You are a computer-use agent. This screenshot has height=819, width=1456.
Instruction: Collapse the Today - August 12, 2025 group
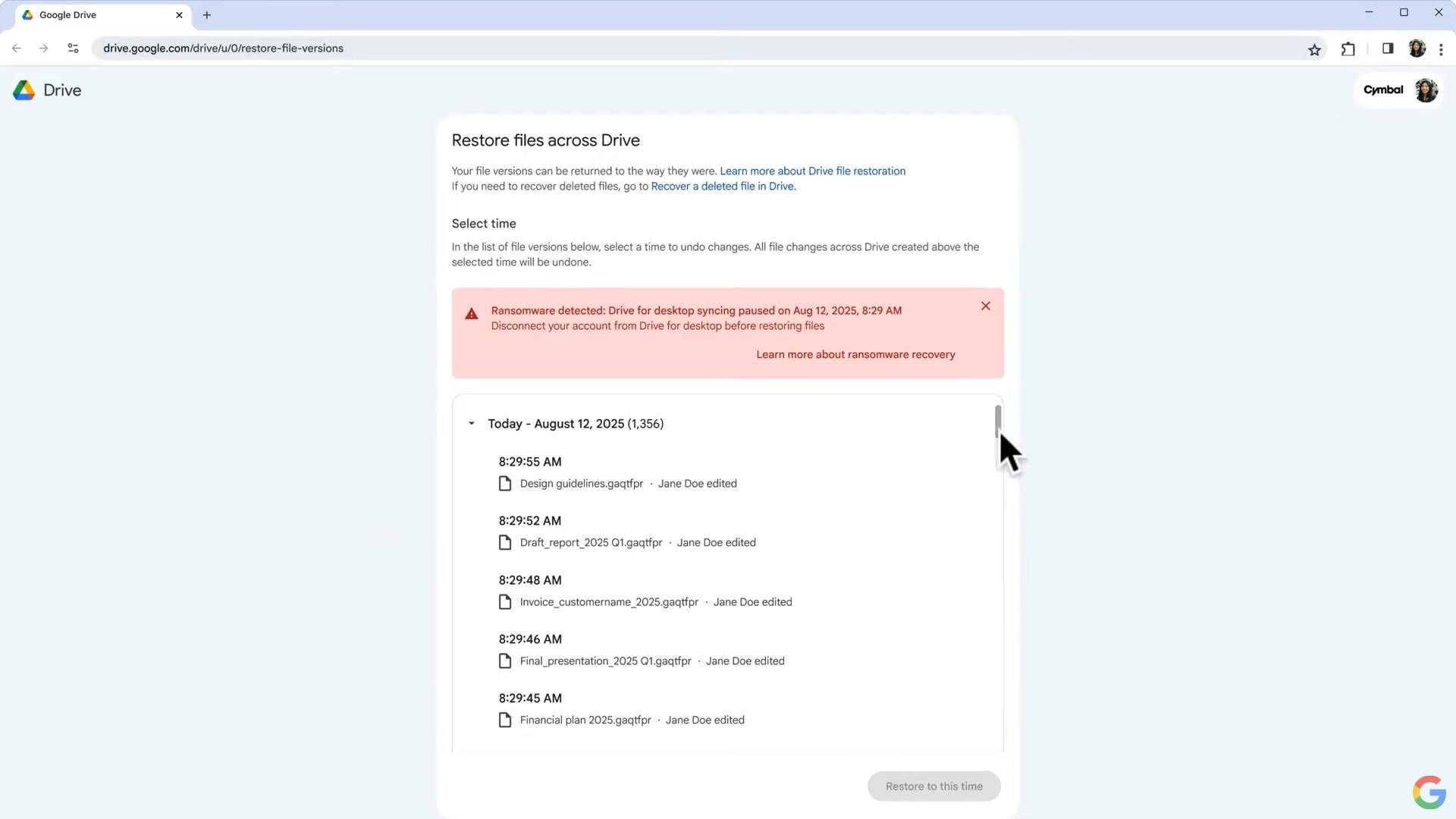[x=472, y=424]
